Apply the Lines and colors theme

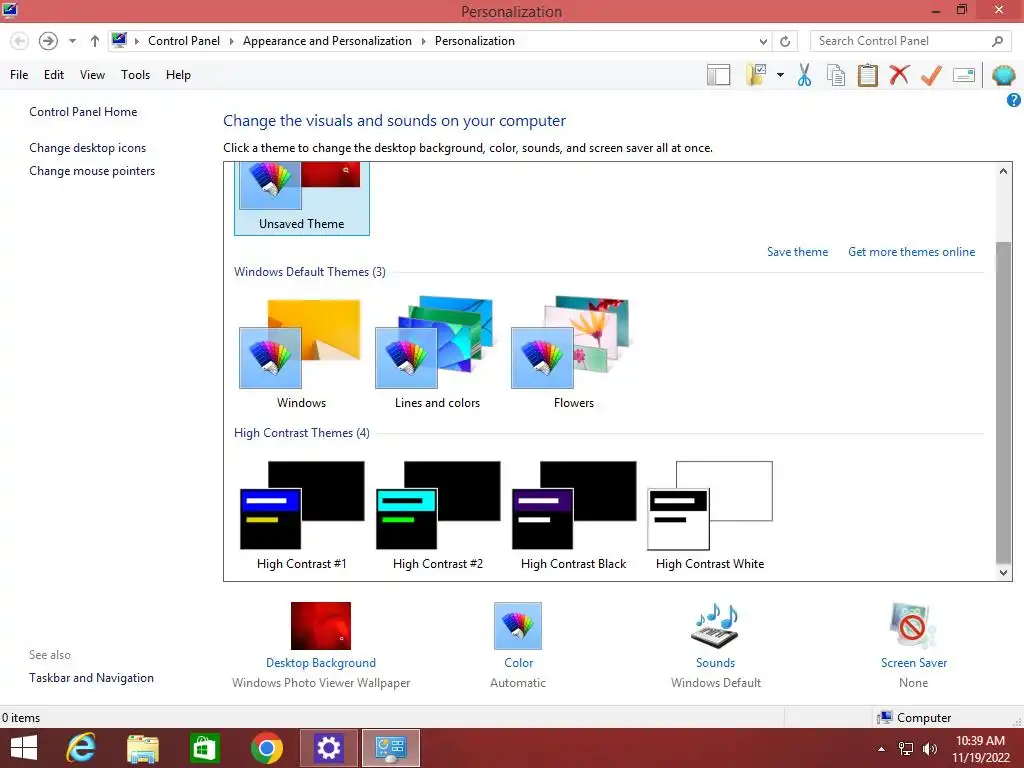click(x=438, y=354)
